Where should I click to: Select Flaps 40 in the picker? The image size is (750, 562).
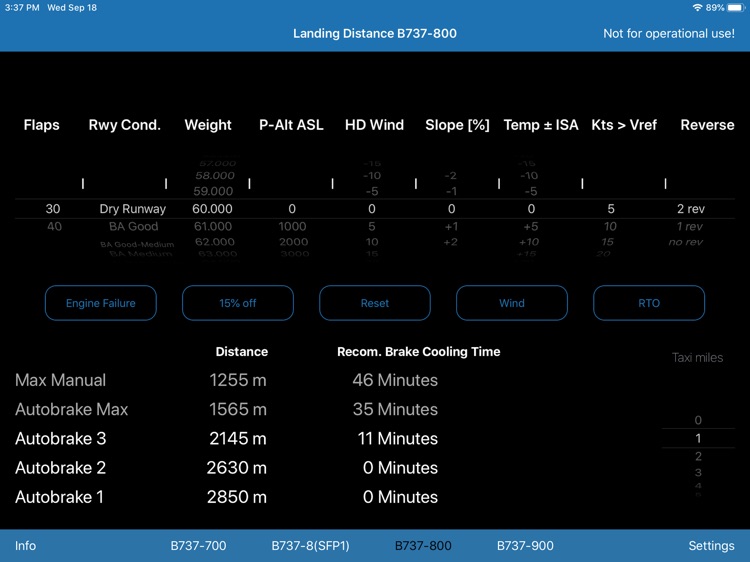pyautogui.click(x=54, y=227)
